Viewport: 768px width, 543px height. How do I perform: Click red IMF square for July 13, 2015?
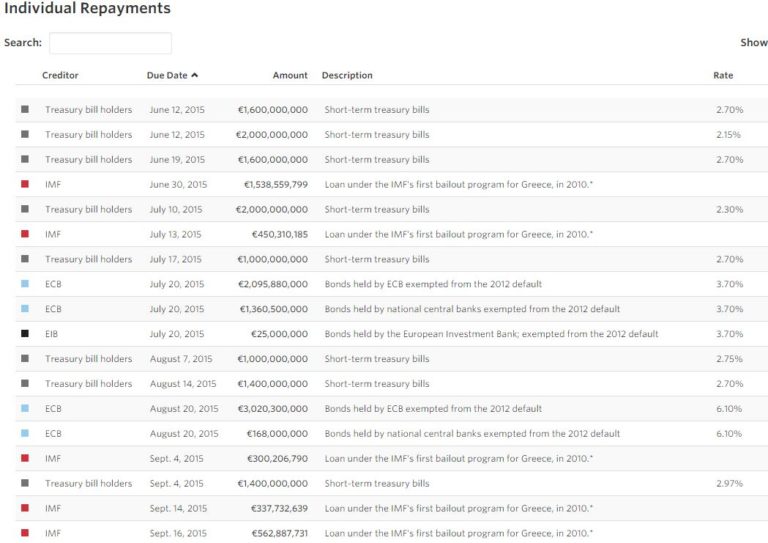coord(25,234)
